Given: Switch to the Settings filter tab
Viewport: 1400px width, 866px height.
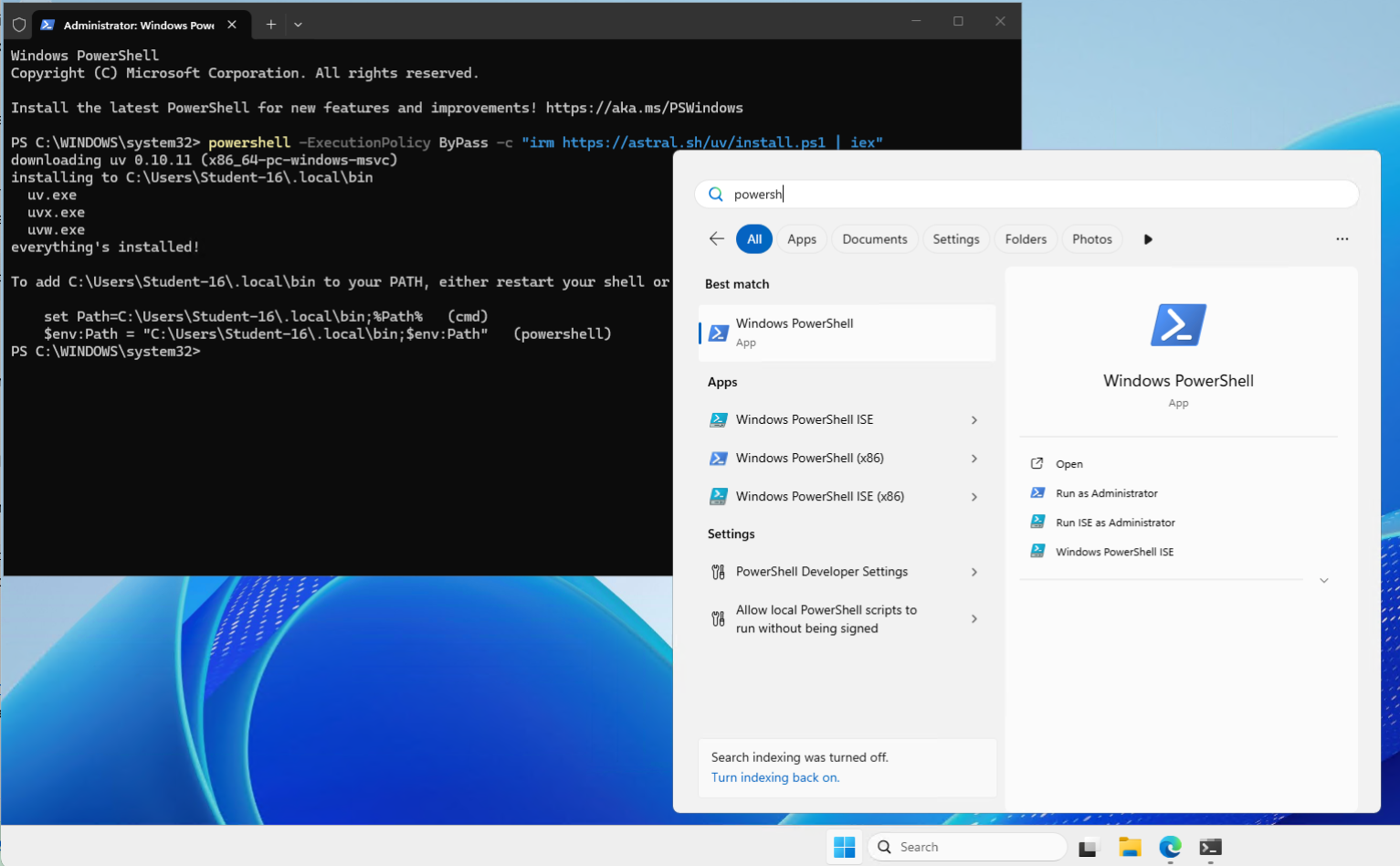Looking at the screenshot, I should tap(956, 239).
